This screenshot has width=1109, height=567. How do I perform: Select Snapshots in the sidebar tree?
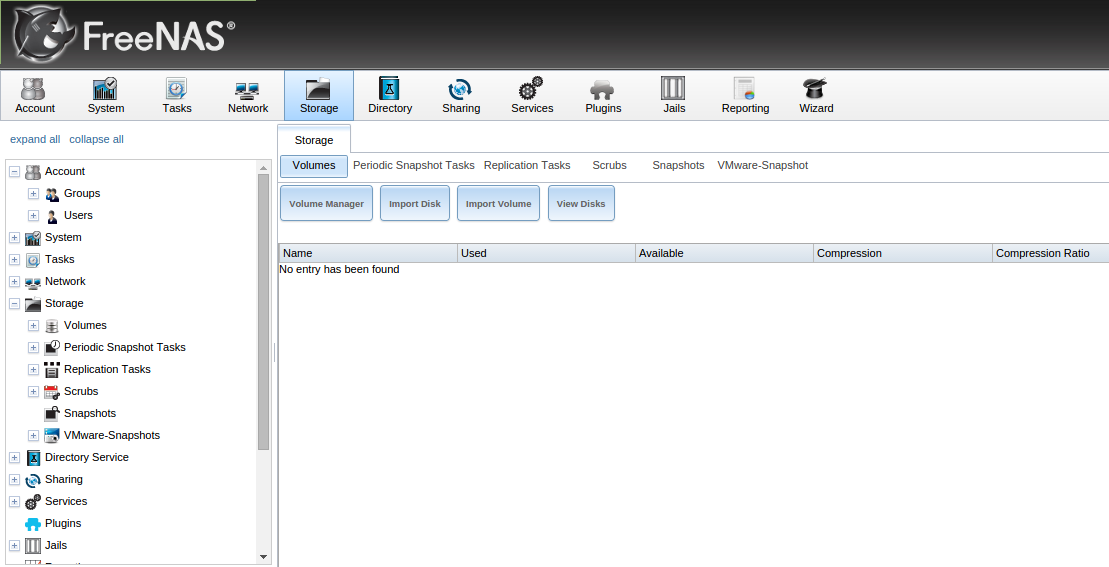coord(89,413)
